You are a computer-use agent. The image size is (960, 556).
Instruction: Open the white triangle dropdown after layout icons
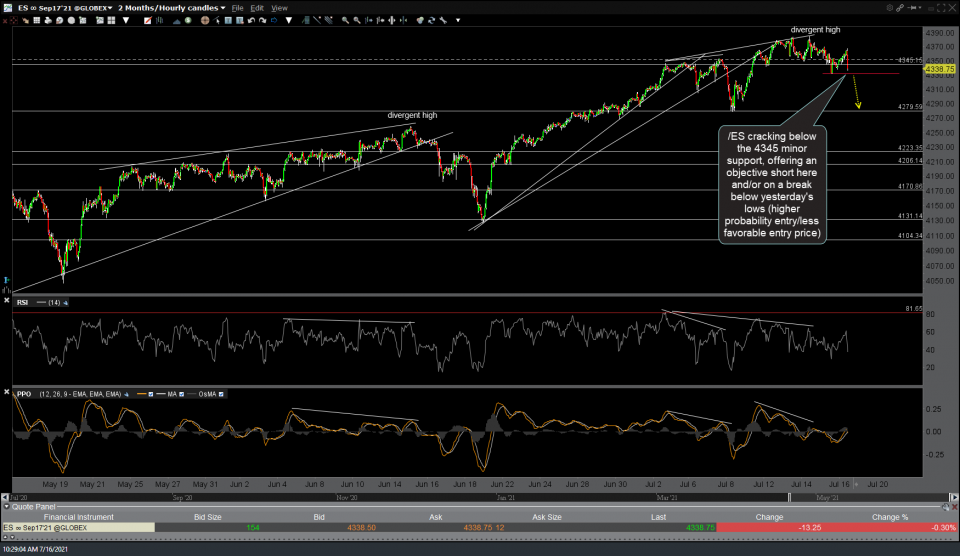(x=126, y=20)
